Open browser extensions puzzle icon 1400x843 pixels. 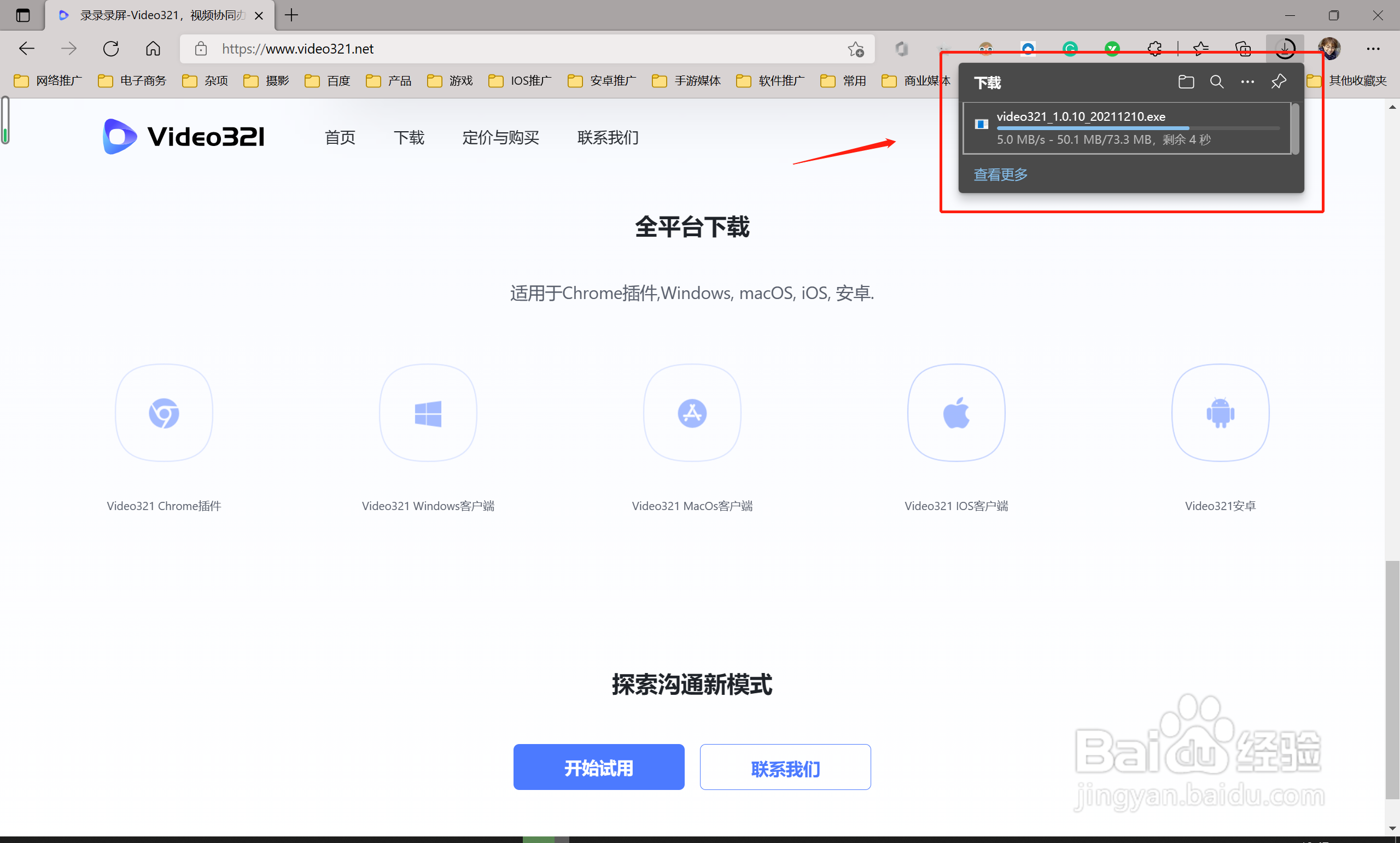click(1154, 49)
